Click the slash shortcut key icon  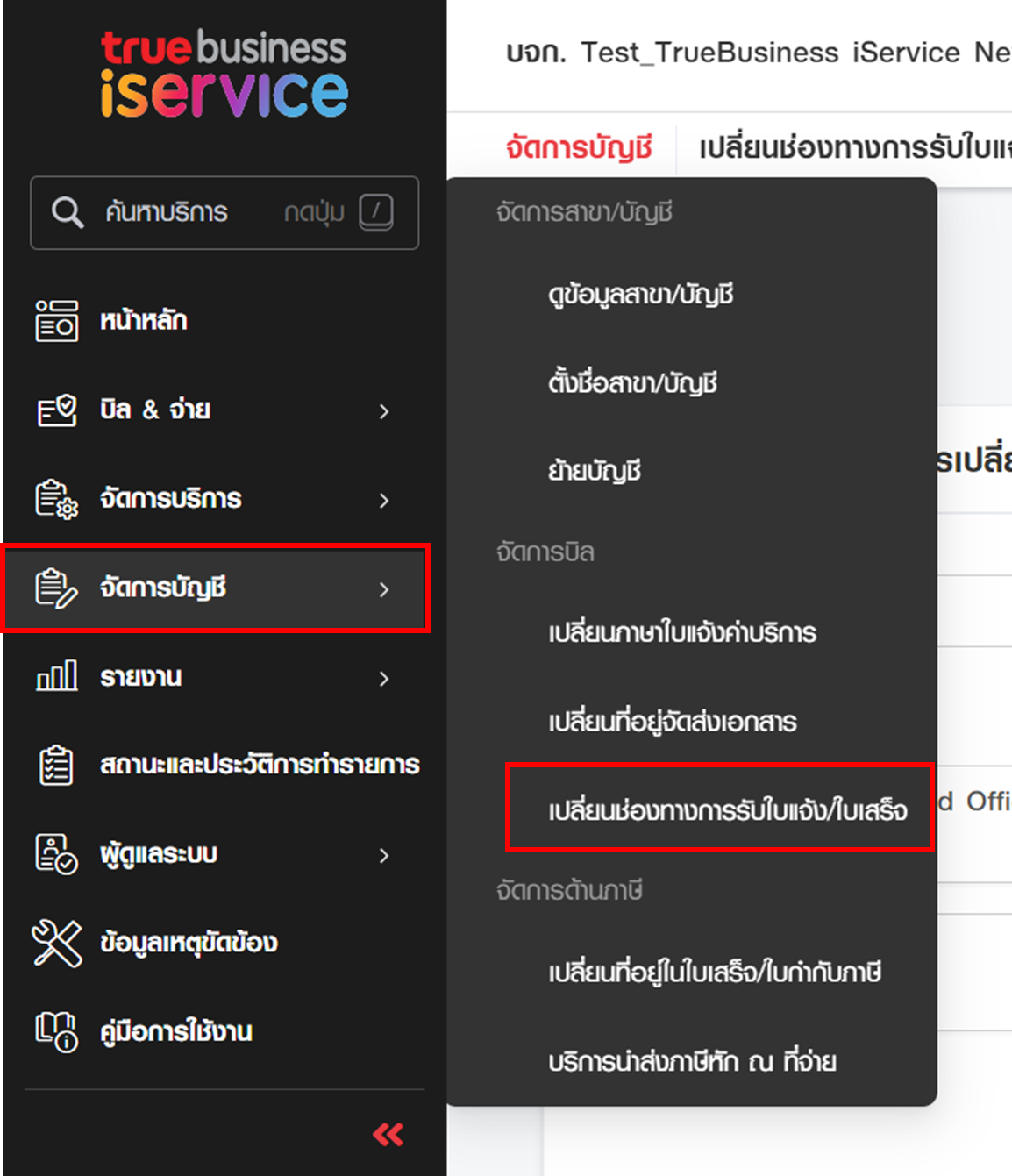coord(376,212)
